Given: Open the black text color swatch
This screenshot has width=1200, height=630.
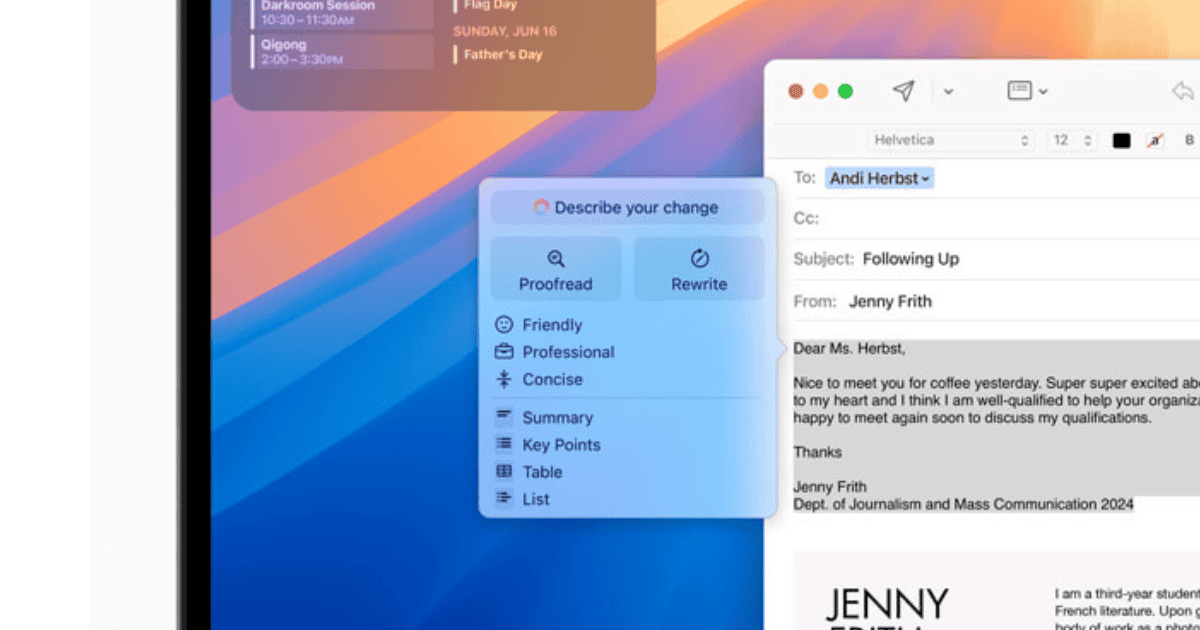Looking at the screenshot, I should (x=1122, y=141).
